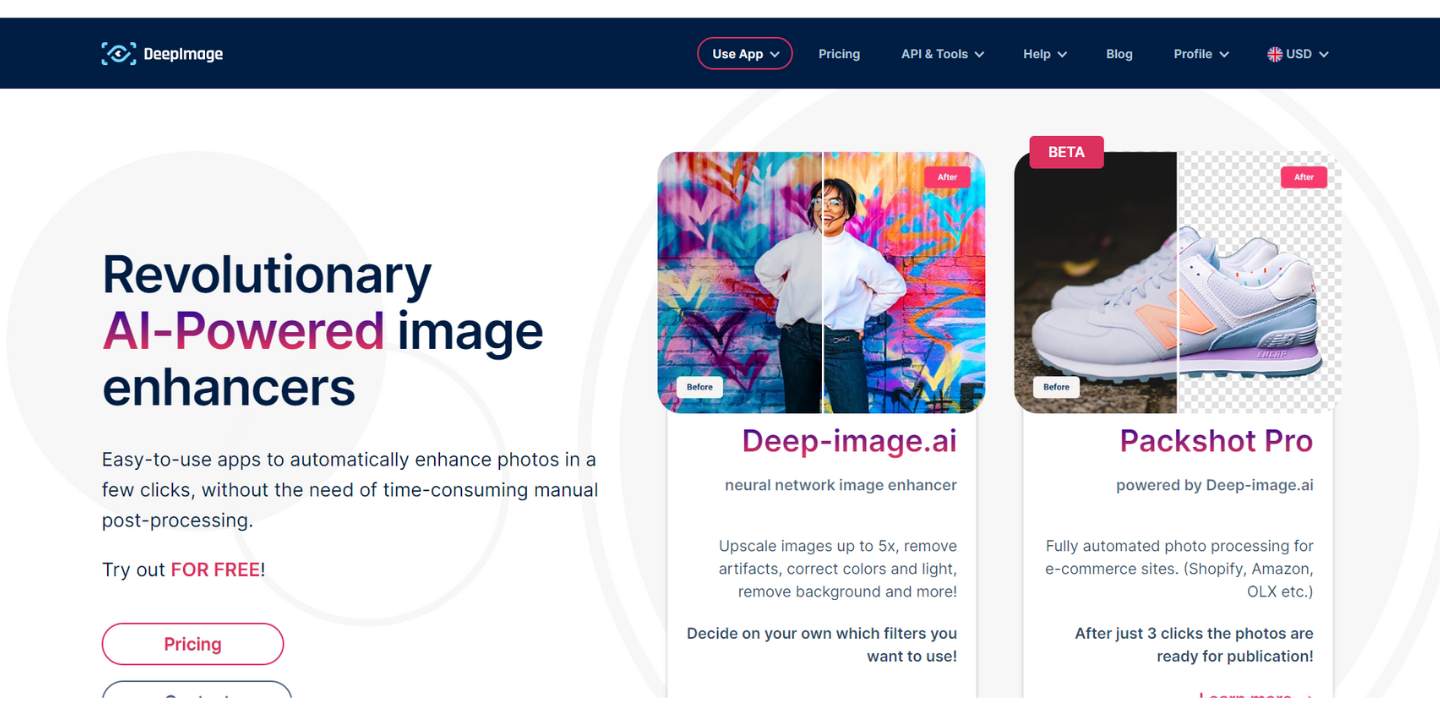Viewport: 1440px width, 713px height.
Task: Click the DeepImage eye logo
Action: click(x=119, y=54)
